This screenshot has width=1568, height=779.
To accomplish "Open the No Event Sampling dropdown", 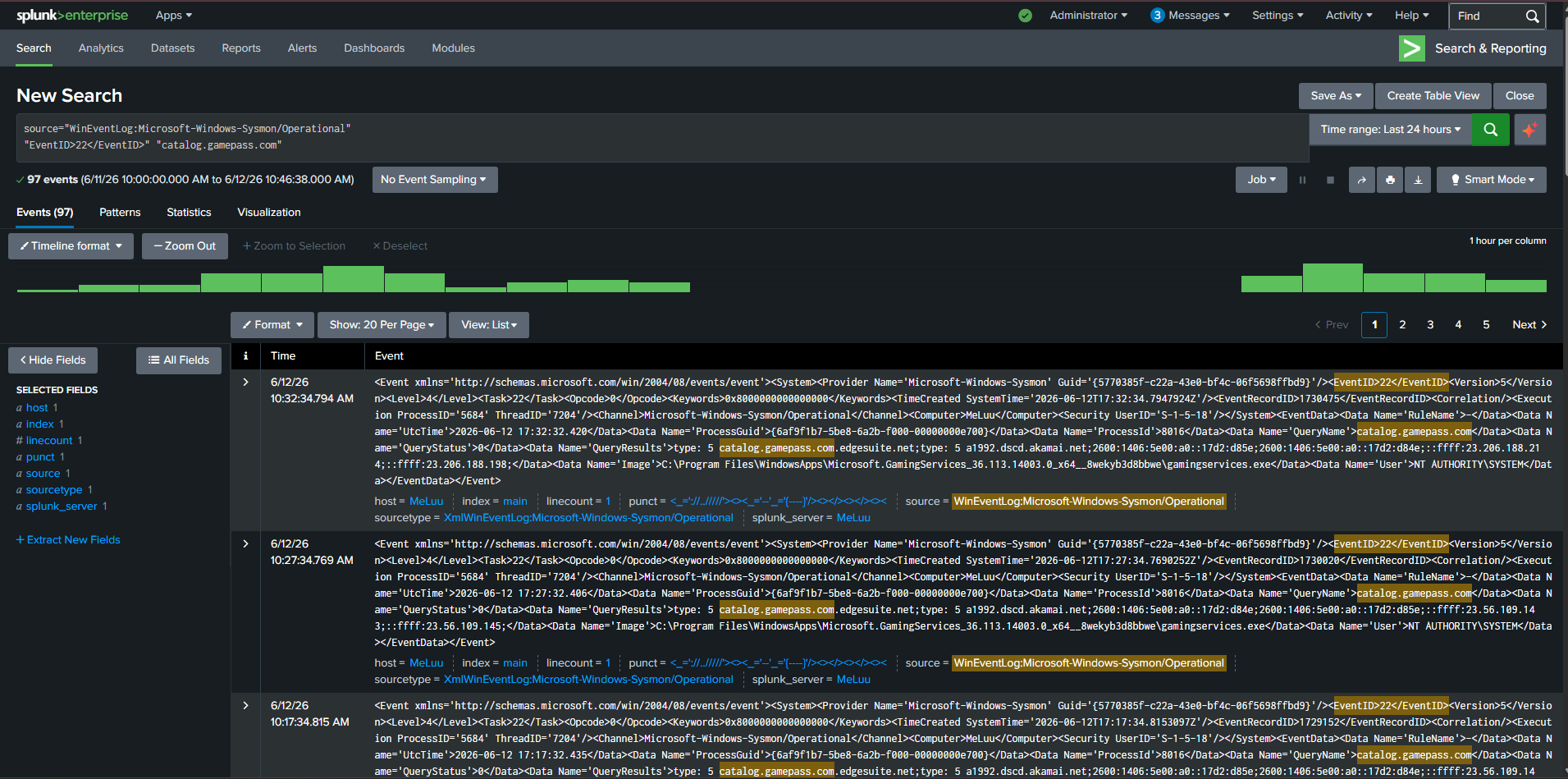I will tap(434, 180).
